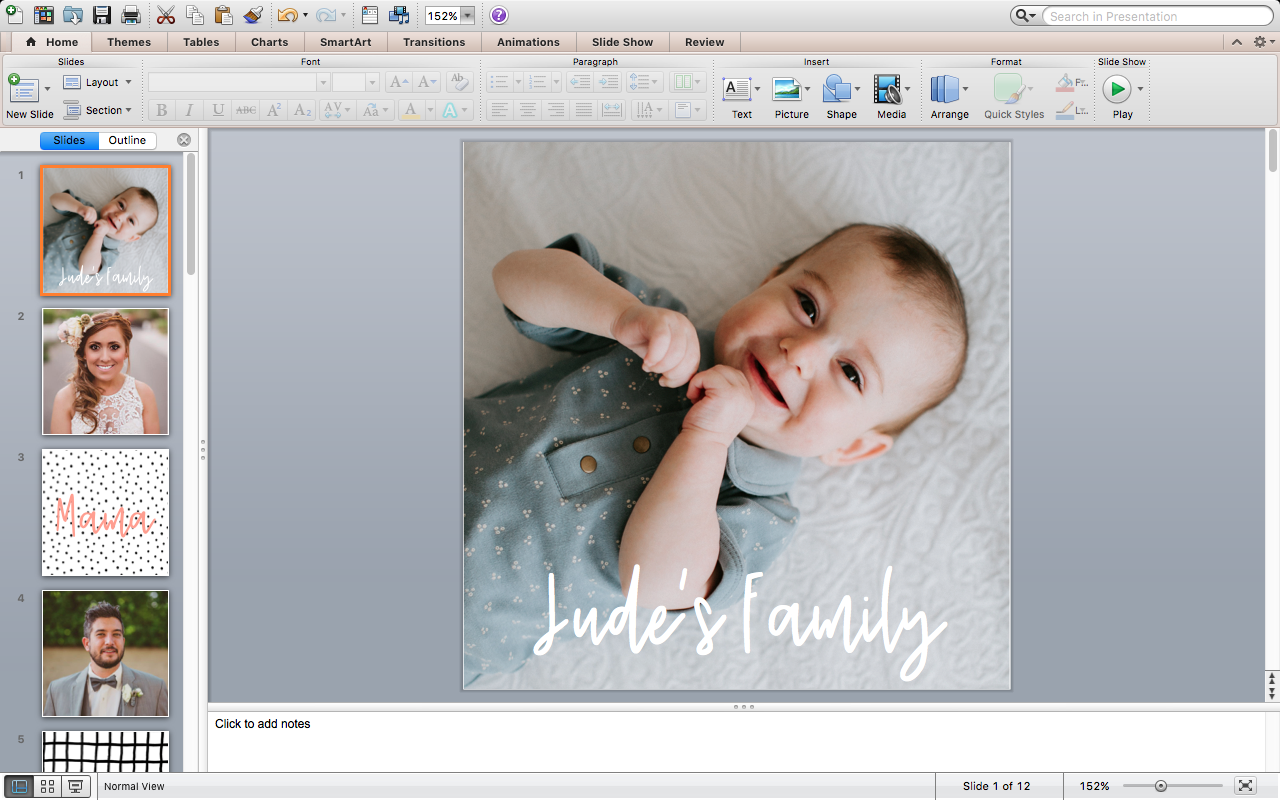
Task: Toggle Strikethrough formatting
Action: pos(245,110)
